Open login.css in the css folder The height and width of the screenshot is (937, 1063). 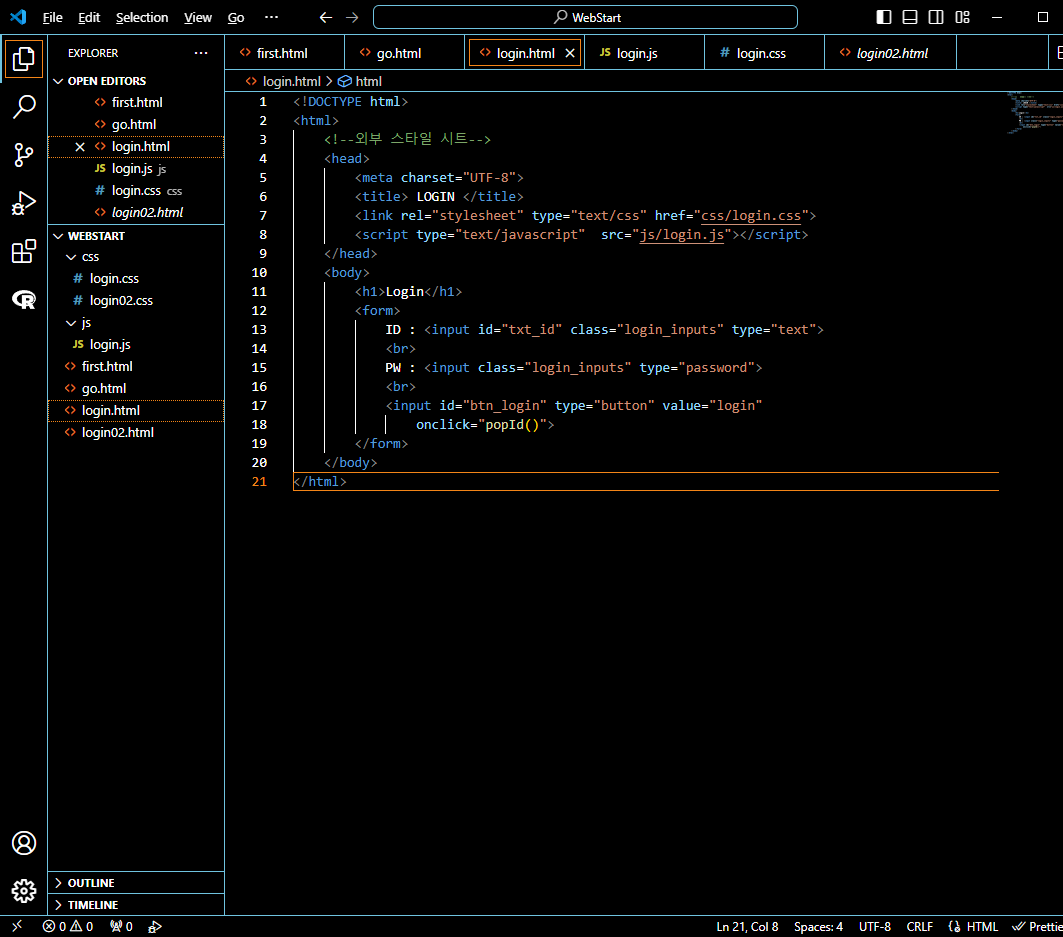[x=136, y=279]
